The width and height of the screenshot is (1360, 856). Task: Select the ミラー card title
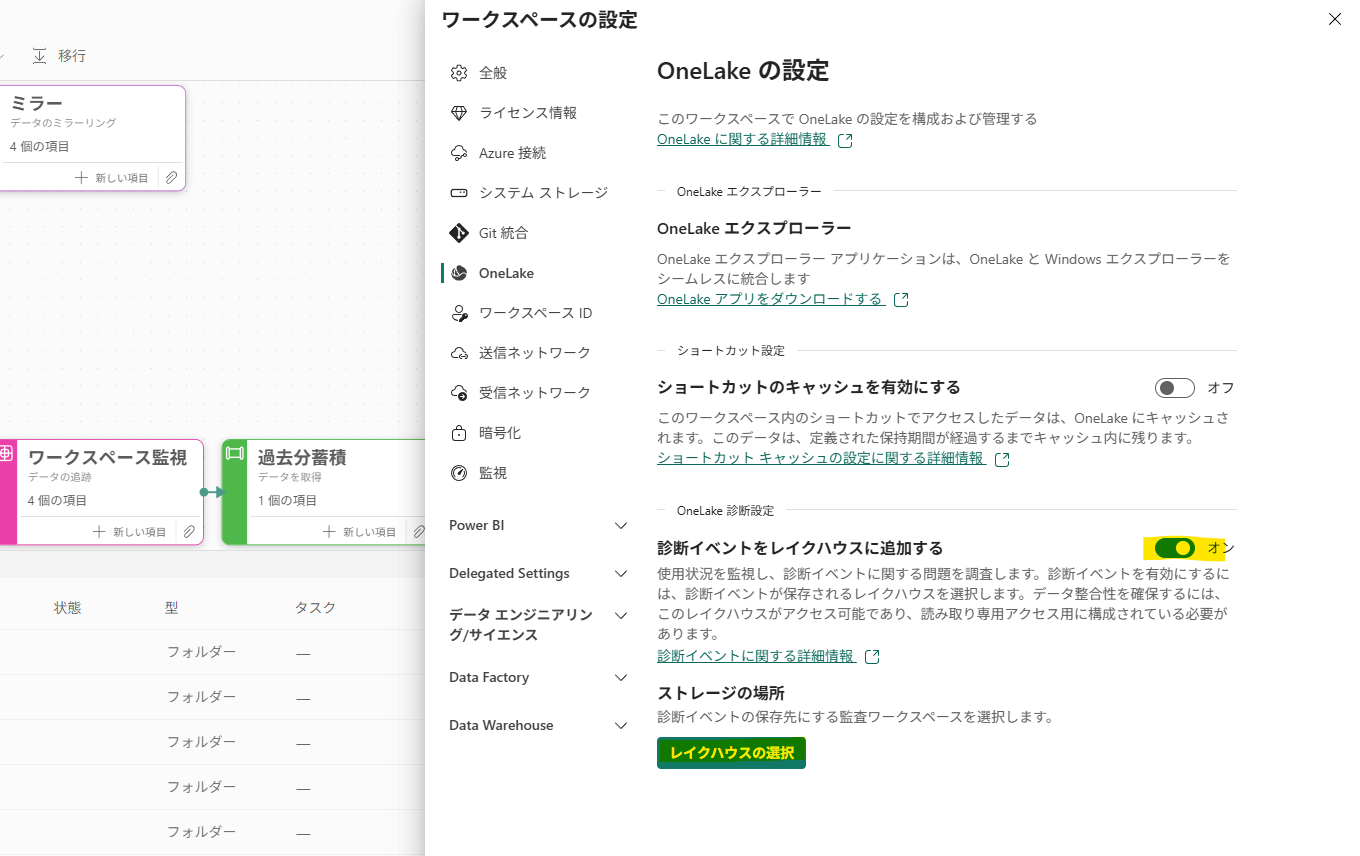[37, 103]
